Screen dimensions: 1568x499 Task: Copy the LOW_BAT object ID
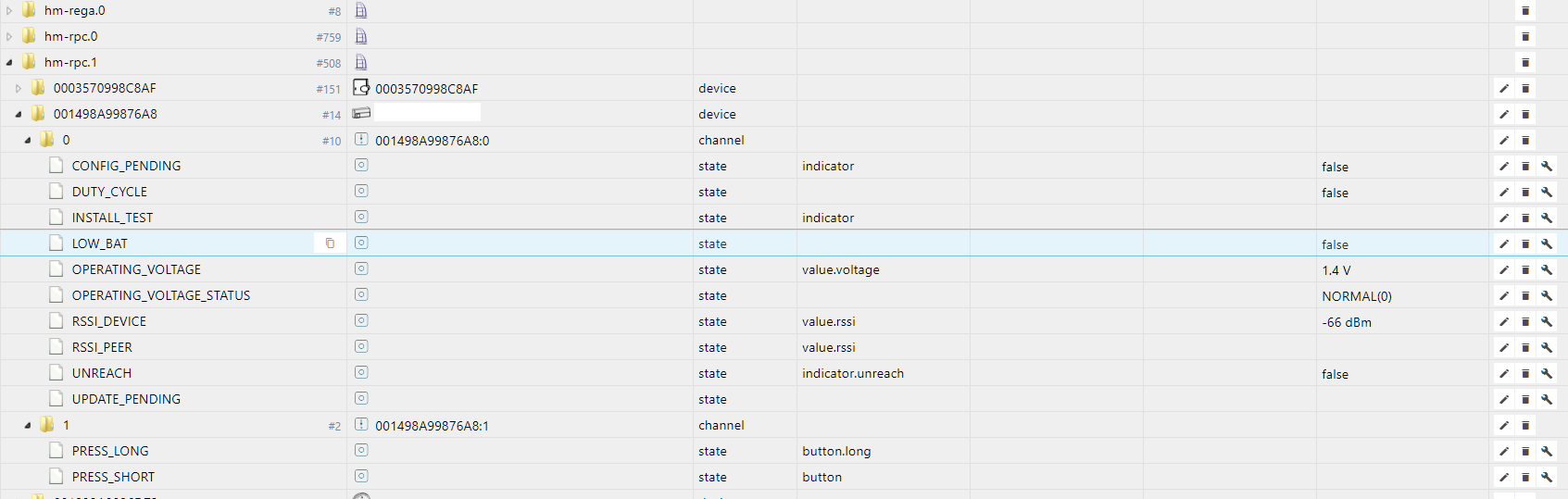click(x=330, y=243)
